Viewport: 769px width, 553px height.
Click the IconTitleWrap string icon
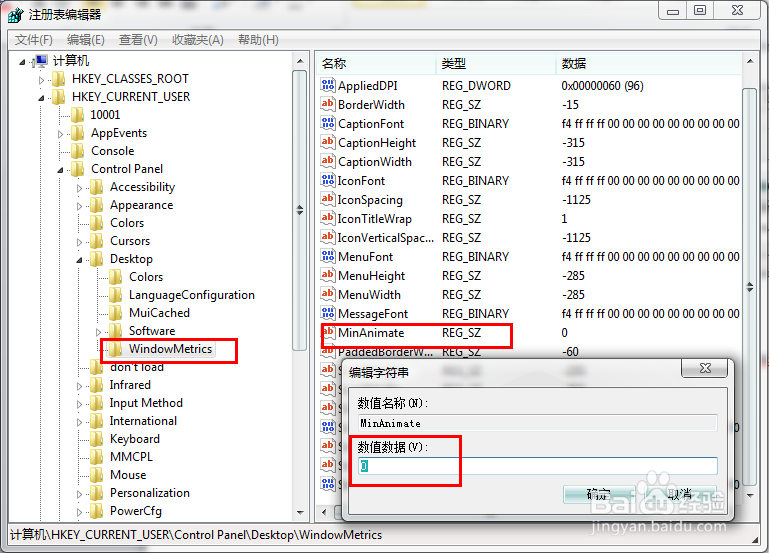point(328,218)
